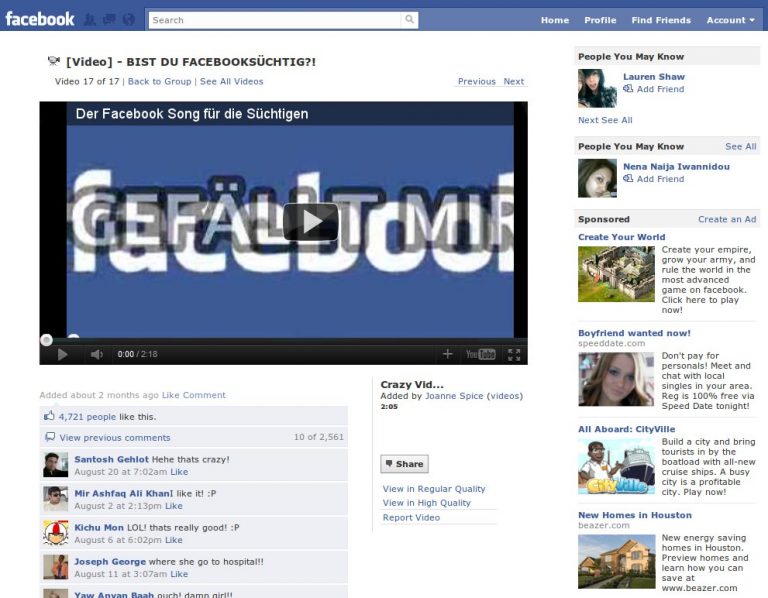This screenshot has height=598, width=768.
Task: Like Joseph George's comment
Action: click(x=179, y=574)
